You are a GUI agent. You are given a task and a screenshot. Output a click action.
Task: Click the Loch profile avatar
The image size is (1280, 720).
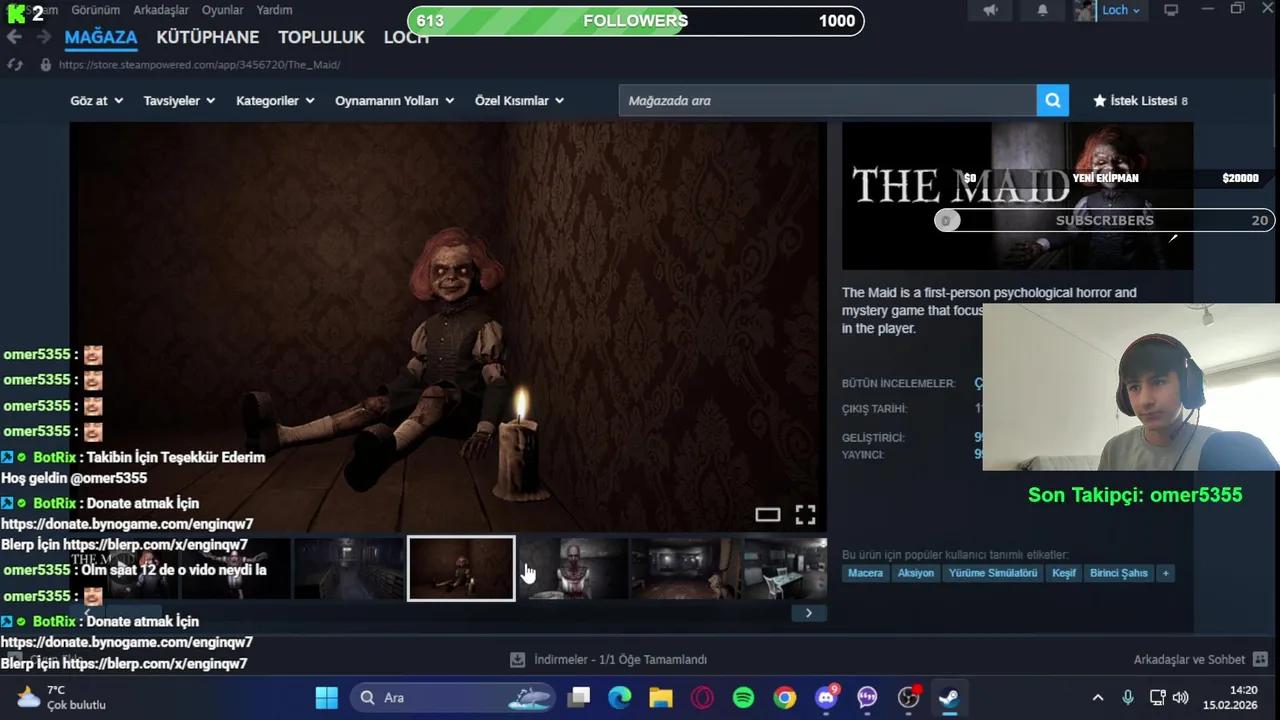click(1085, 10)
